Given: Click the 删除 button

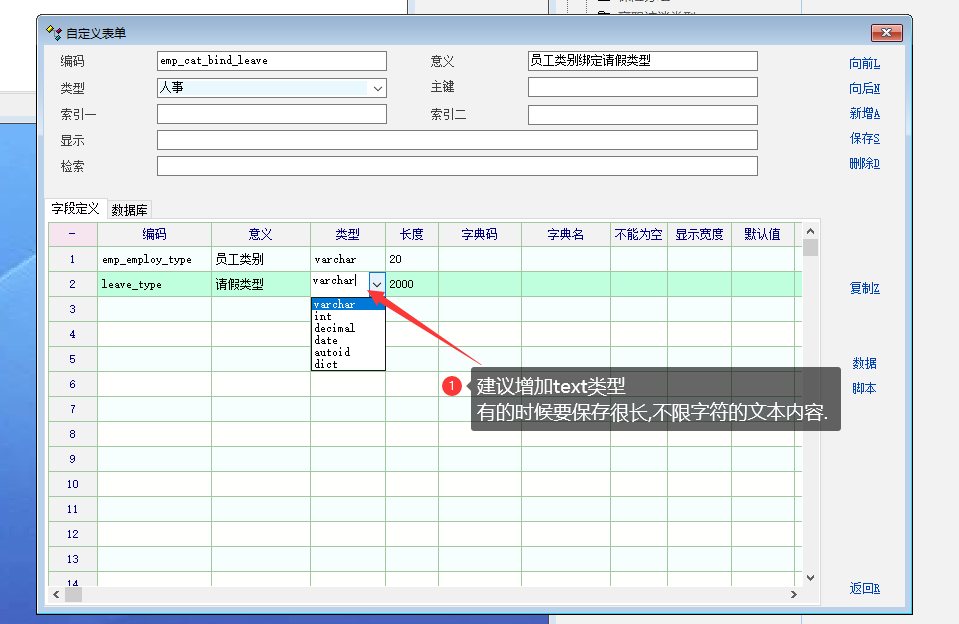Looking at the screenshot, I should 864,163.
